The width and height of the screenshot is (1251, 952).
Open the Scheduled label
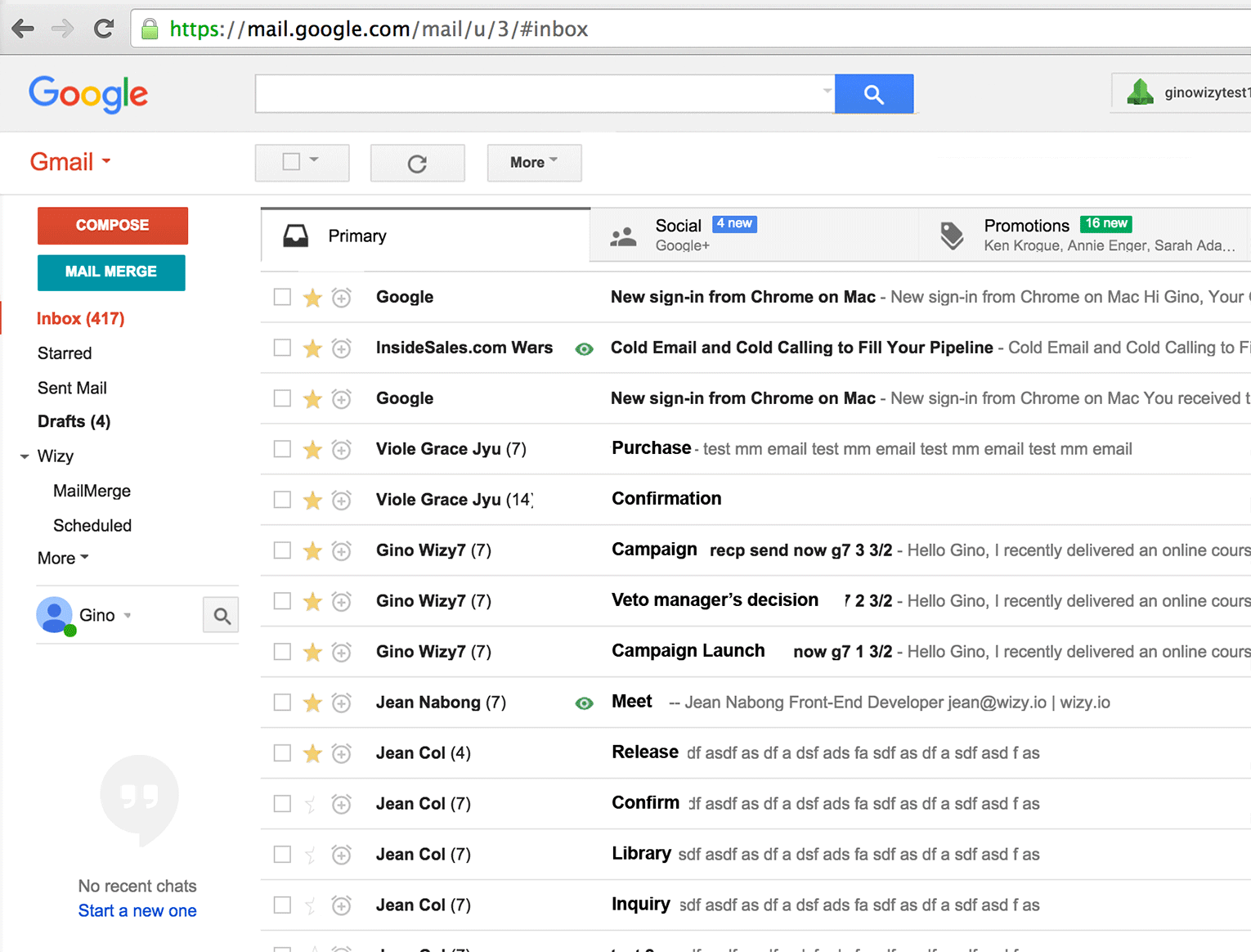click(92, 526)
